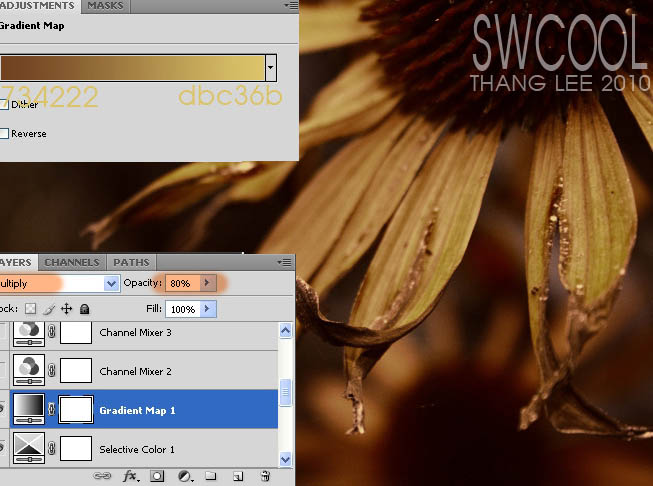653x486 pixels.
Task: Click the Channel Mixer 2 mask link icon
Action: (x=52, y=370)
